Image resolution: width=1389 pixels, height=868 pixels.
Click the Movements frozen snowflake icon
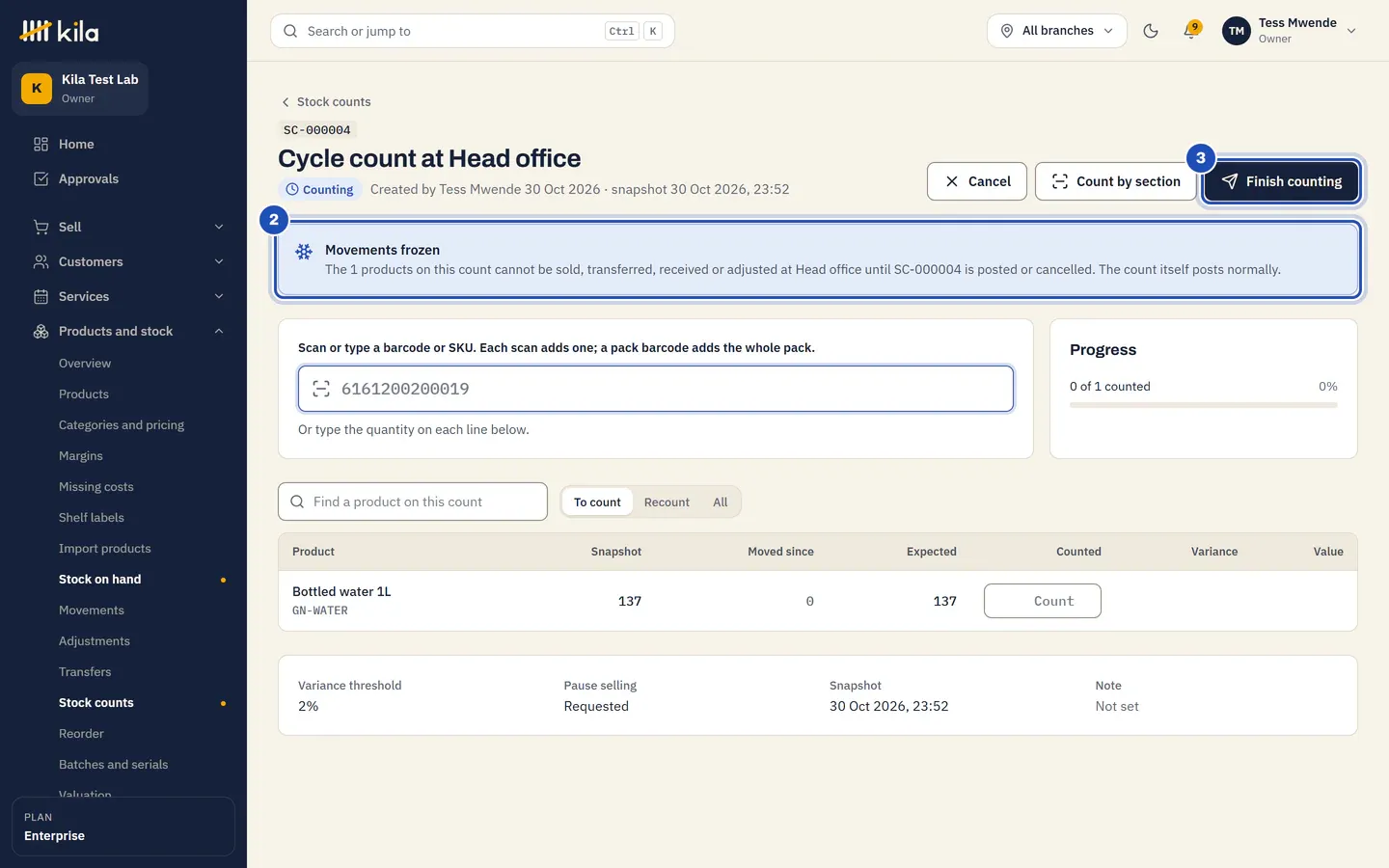(304, 252)
